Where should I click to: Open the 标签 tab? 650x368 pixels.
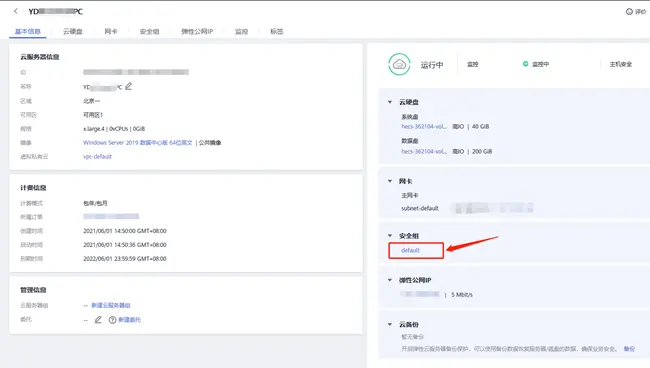coord(276,31)
